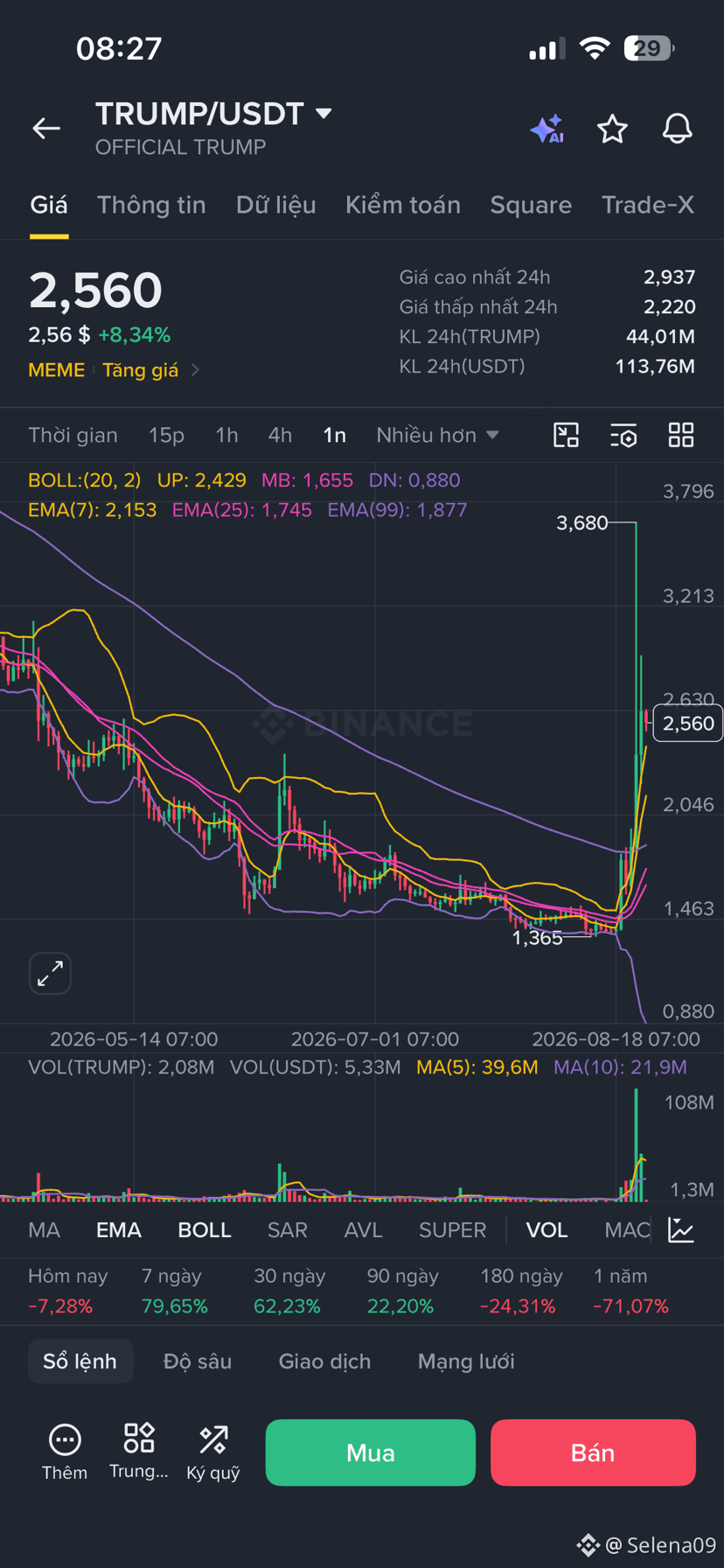The image size is (724, 1568).
Task: Tap MA(5): 39,6M volume legend
Action: point(477,1067)
